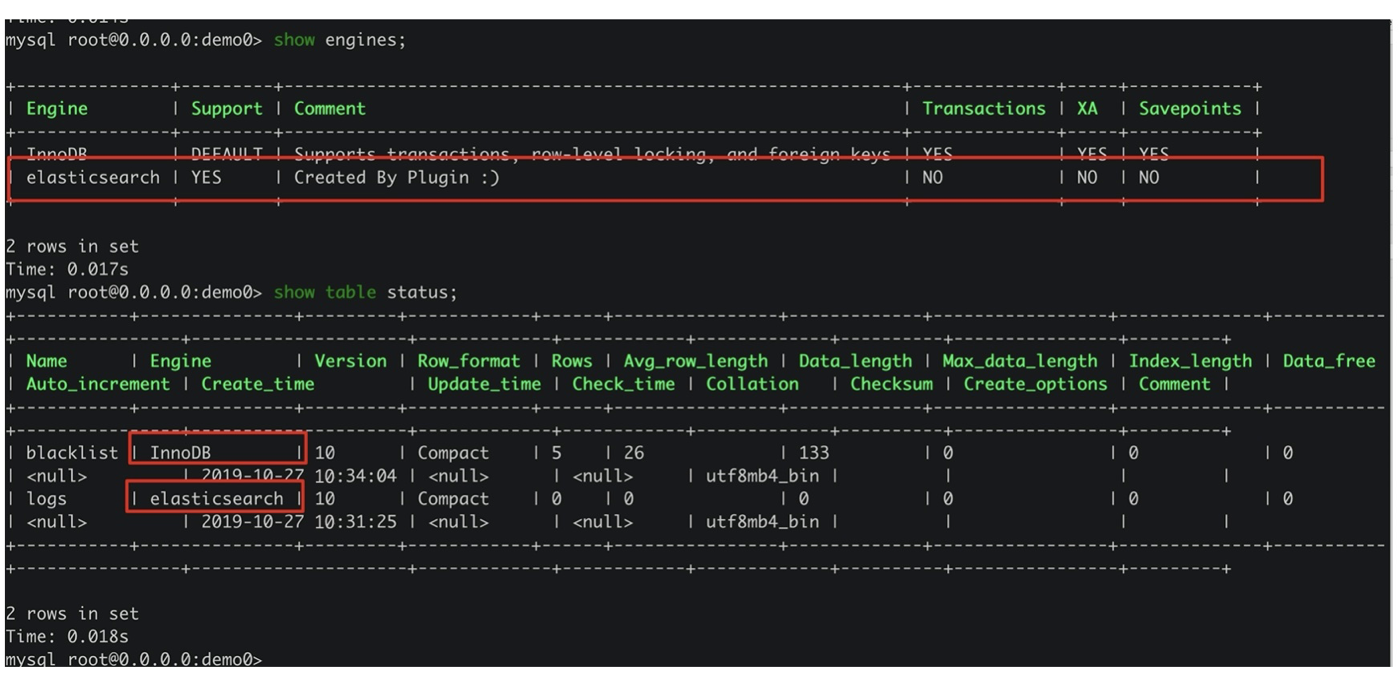
Task: Select the "Index_length" column header
Action: click(x=1190, y=361)
